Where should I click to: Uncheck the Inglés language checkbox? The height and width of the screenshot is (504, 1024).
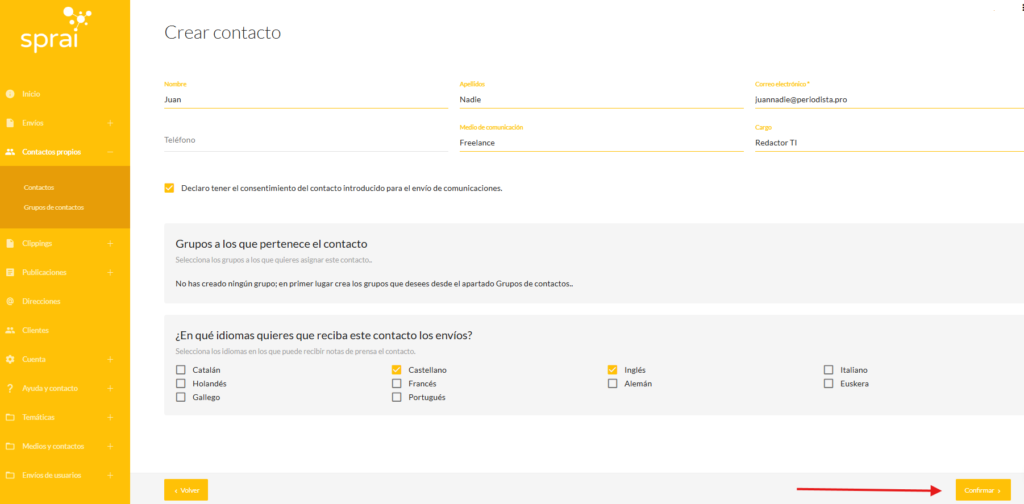[x=613, y=370]
